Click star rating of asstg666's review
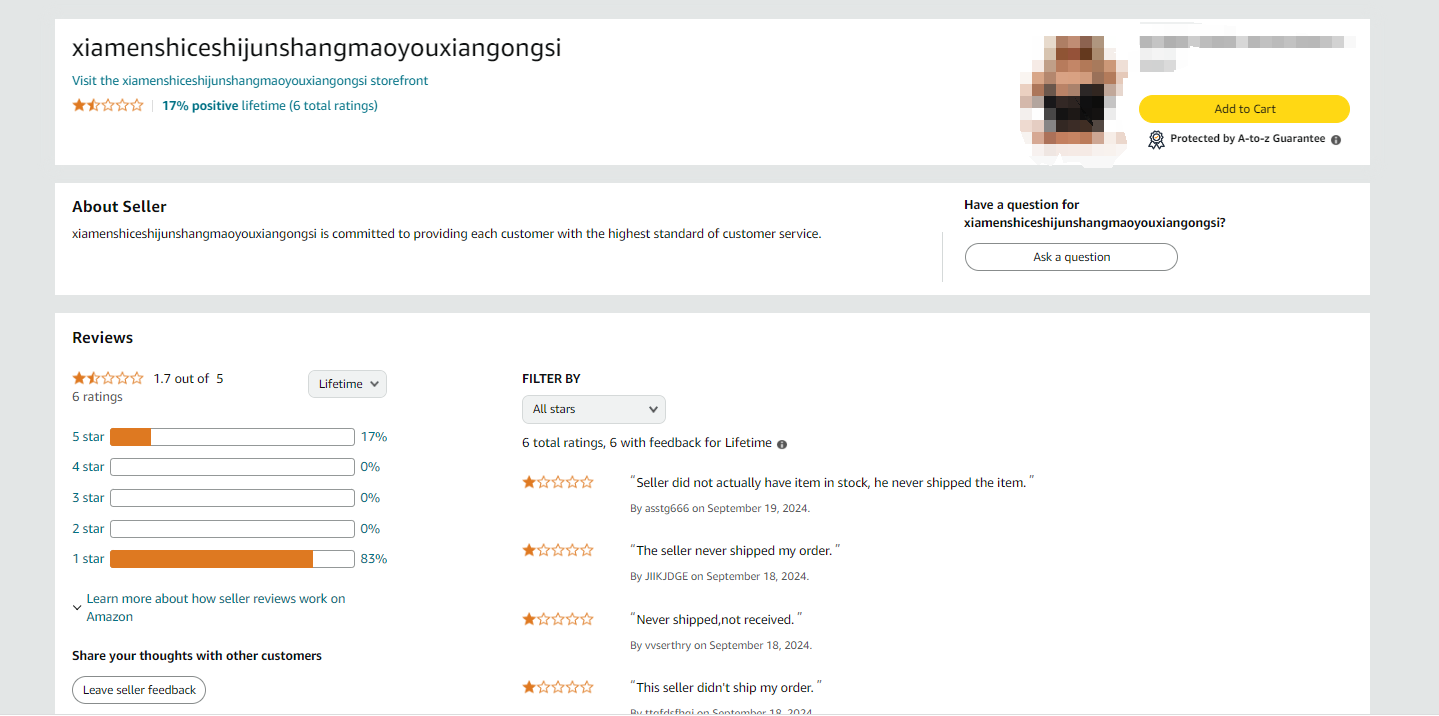This screenshot has height=716, width=1439. click(x=558, y=482)
